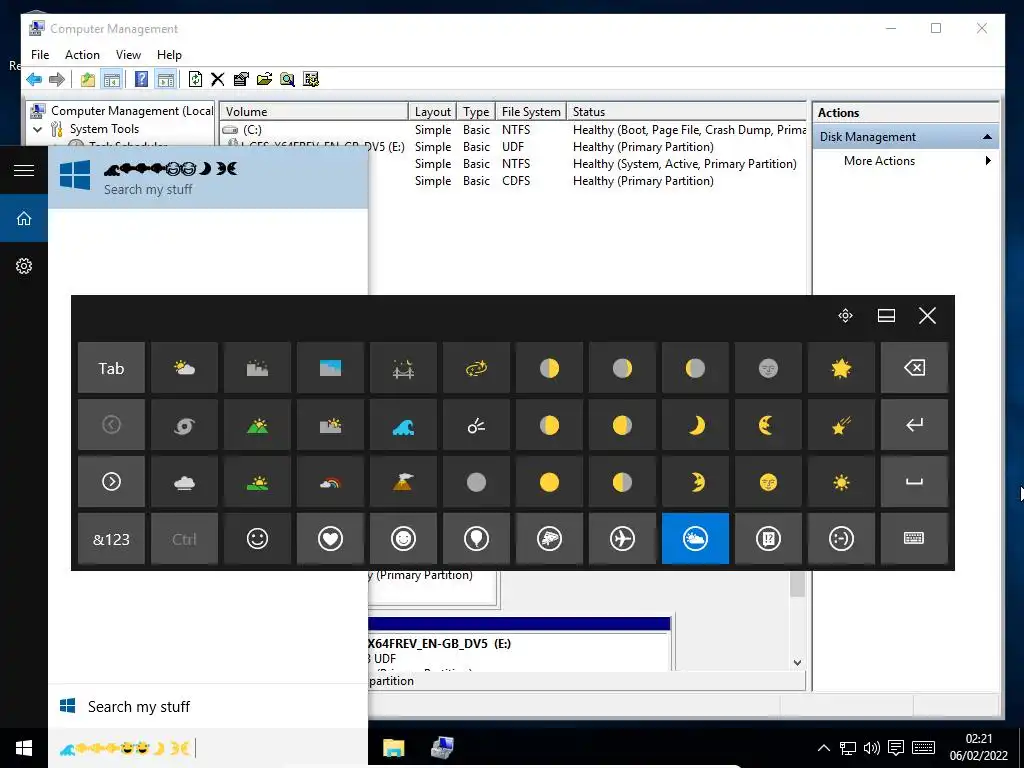
Task: Insert the plain yellow full moon emoji
Action: 549,482
